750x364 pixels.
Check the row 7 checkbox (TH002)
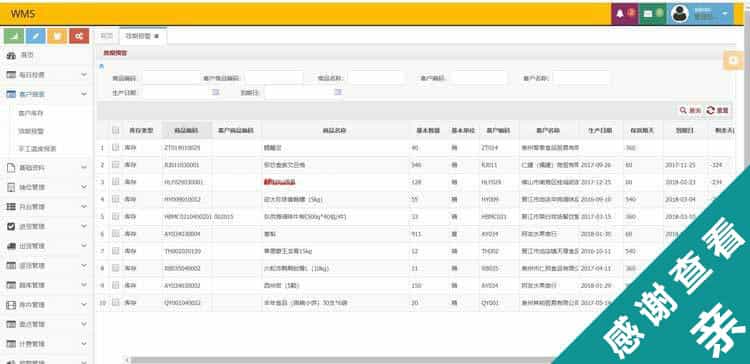coord(115,251)
